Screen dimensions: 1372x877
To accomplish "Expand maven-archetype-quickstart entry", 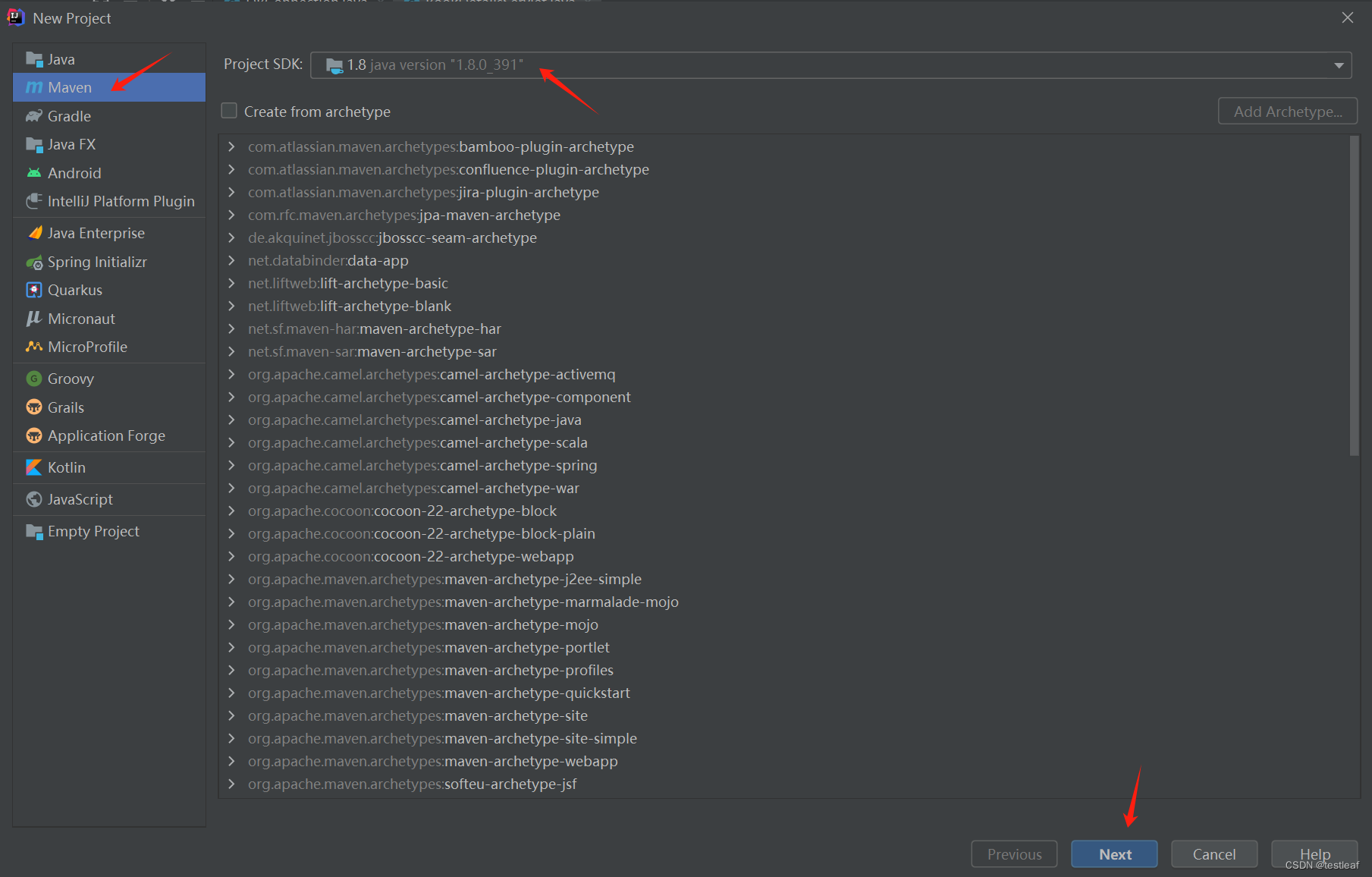I will [x=232, y=693].
